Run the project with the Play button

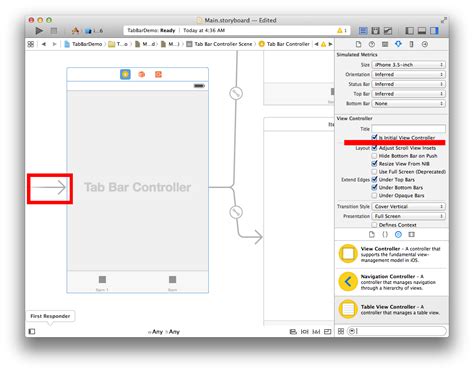click(39, 31)
